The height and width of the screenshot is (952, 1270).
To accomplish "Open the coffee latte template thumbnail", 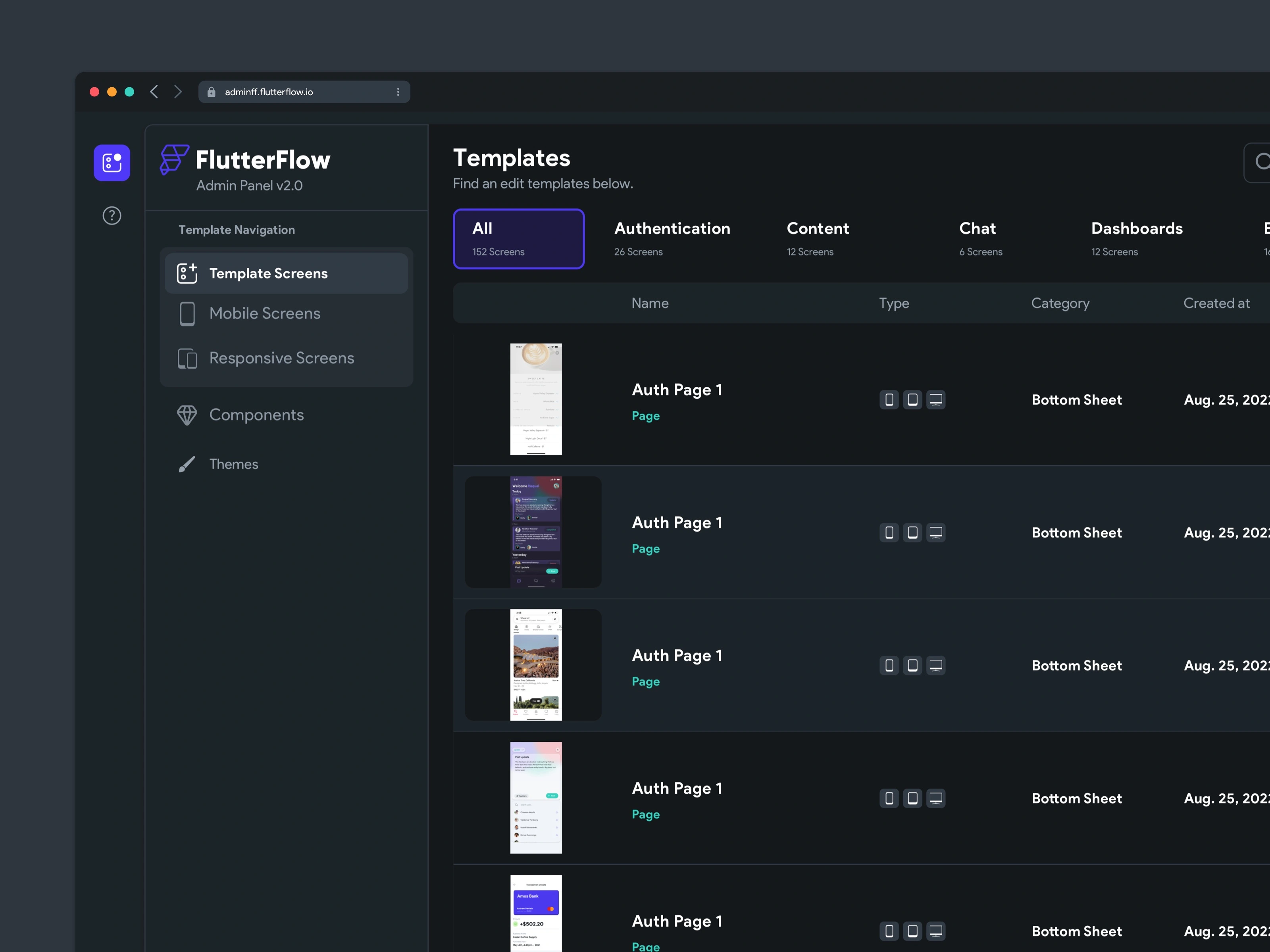I will 536,399.
